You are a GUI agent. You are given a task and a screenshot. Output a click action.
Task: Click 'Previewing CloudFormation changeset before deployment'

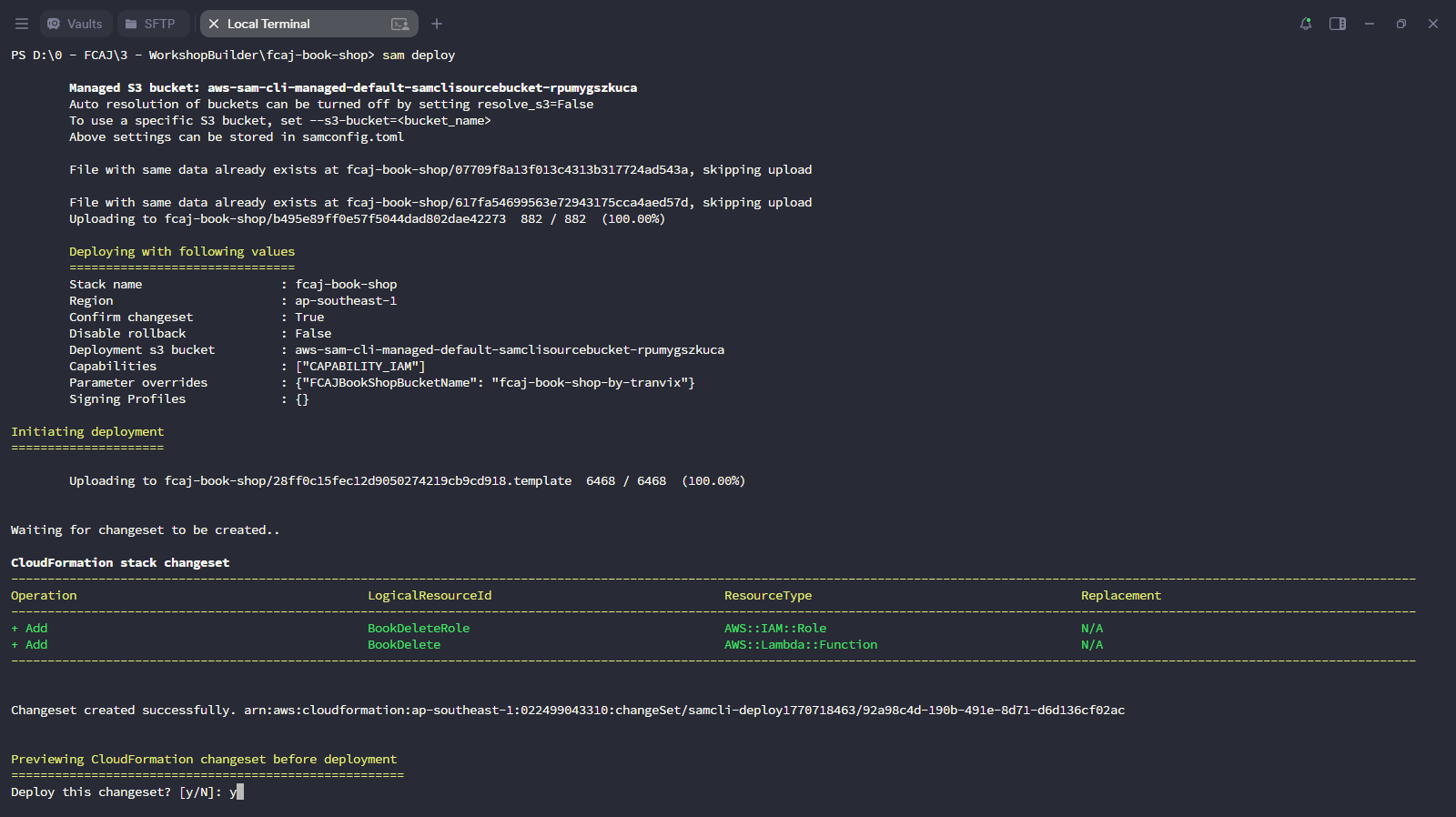pos(204,760)
